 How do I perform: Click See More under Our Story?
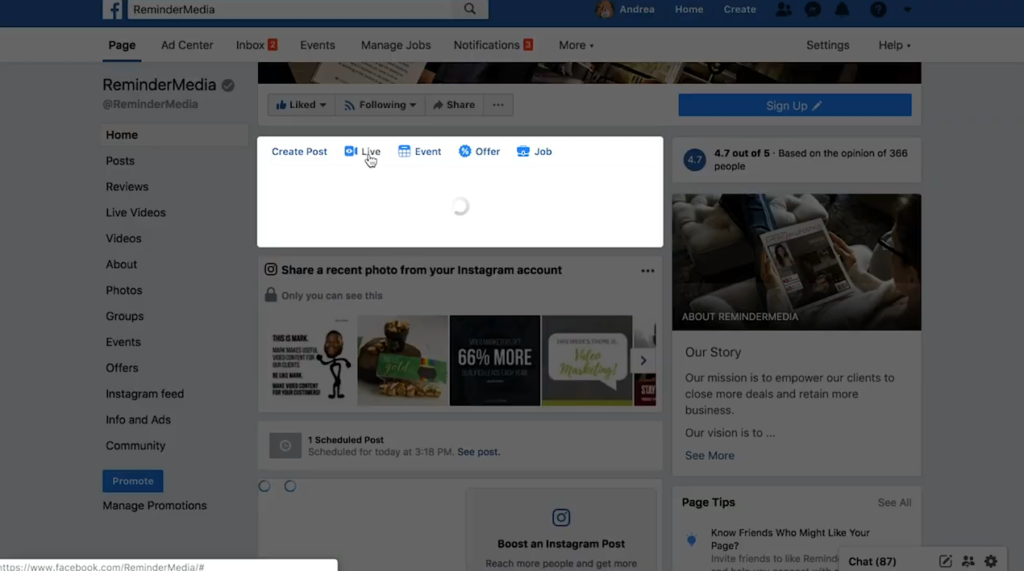[709, 455]
